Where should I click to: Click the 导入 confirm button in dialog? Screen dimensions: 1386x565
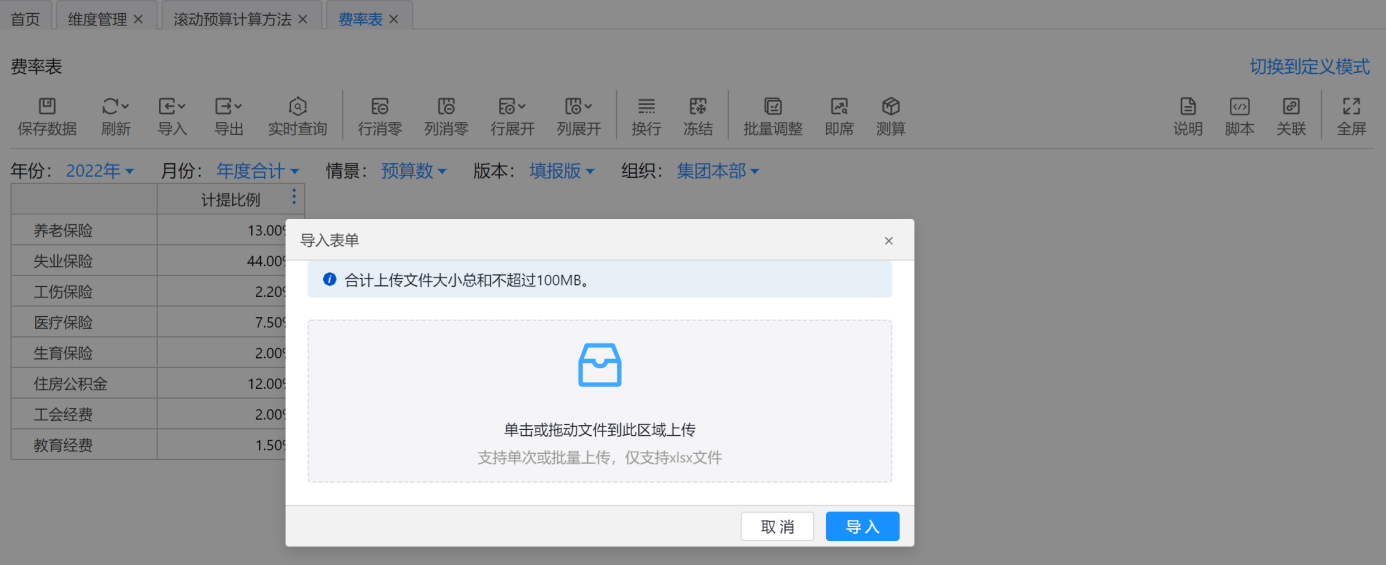point(862,527)
